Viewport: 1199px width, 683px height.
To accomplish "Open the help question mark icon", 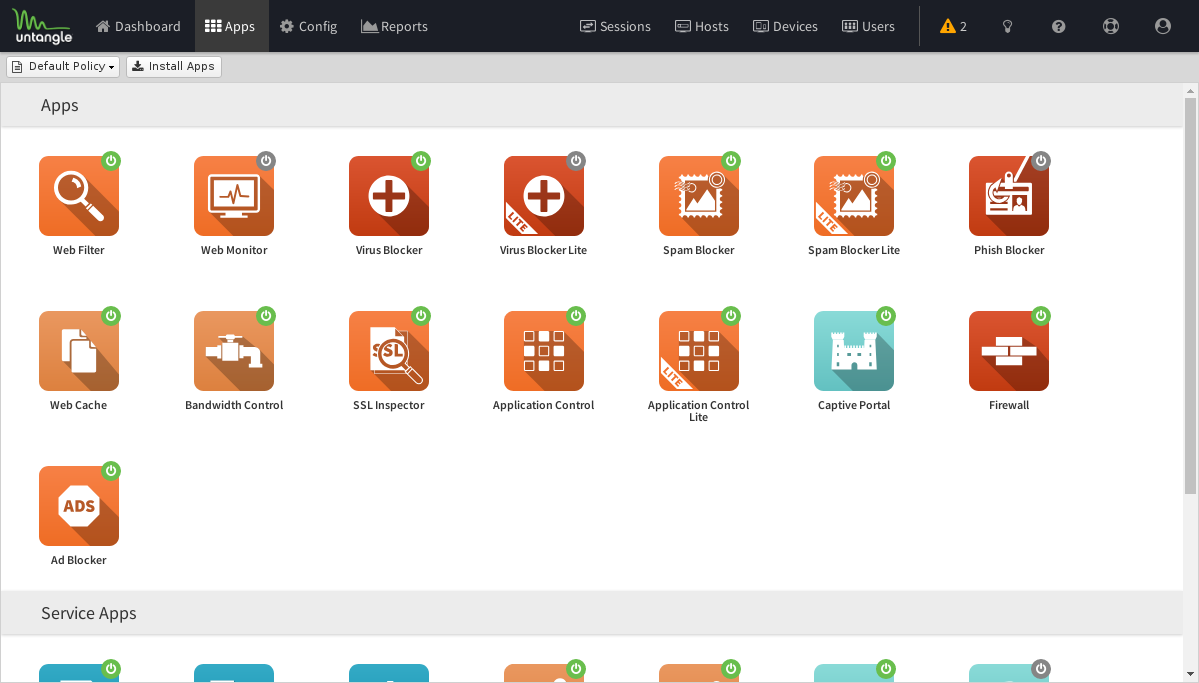I will click(x=1058, y=26).
